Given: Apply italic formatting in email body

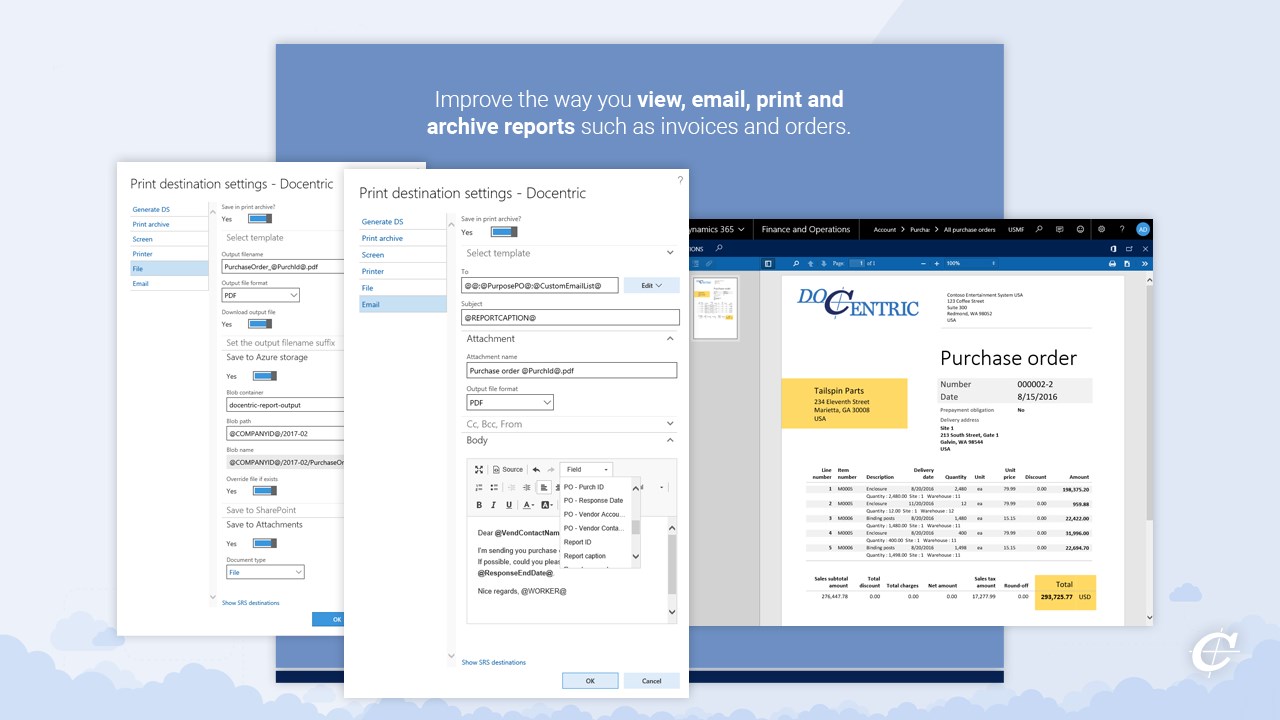Looking at the screenshot, I should (494, 505).
